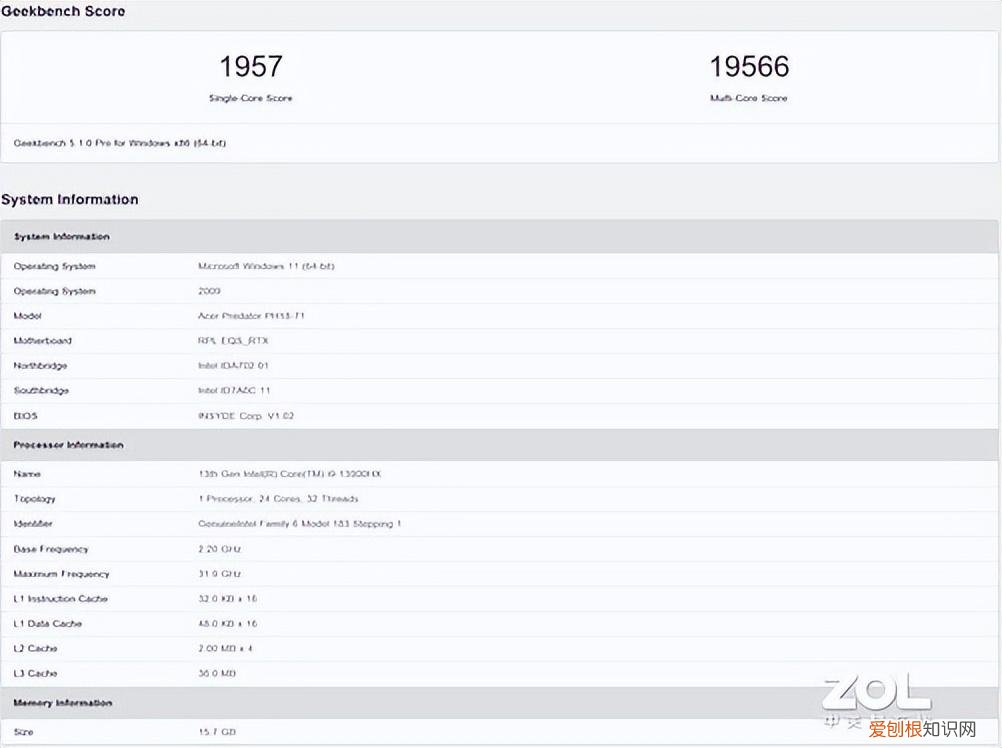Click the Microsoft Windows 11 value

[266, 266]
